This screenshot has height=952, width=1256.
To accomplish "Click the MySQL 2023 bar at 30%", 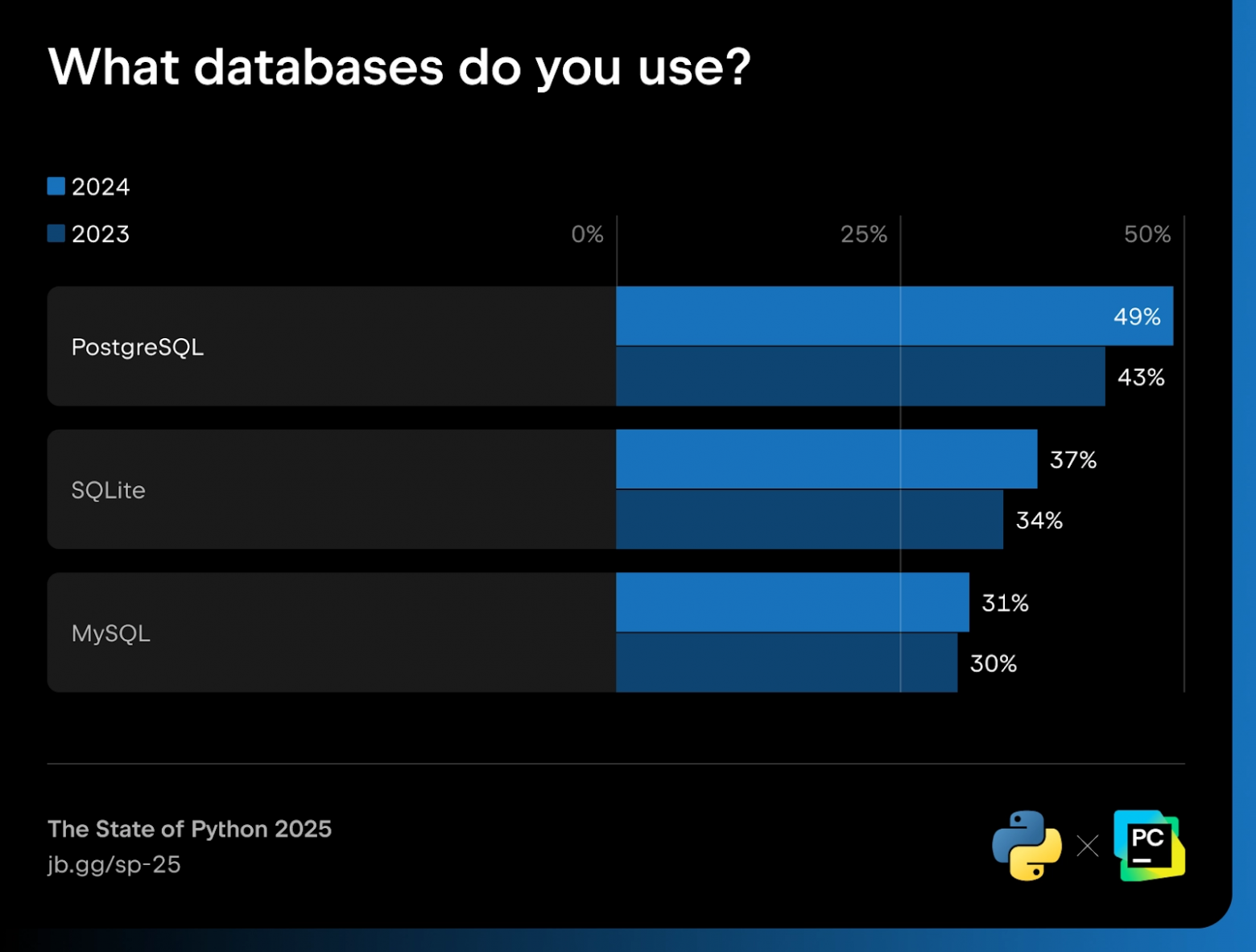I will pyautogui.click(x=787, y=663).
